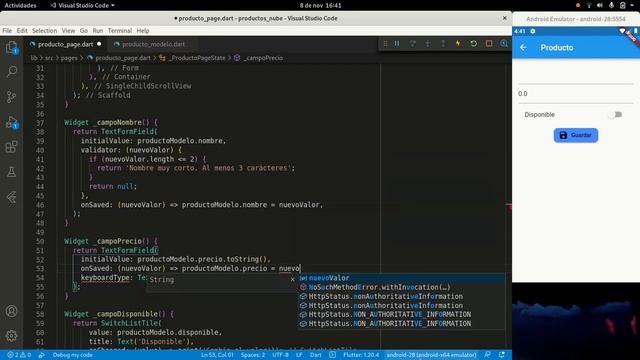Viewport: 640px width, 360px height.
Task: Click the producto_page.dart breadcrumb
Action: click(x=123, y=58)
